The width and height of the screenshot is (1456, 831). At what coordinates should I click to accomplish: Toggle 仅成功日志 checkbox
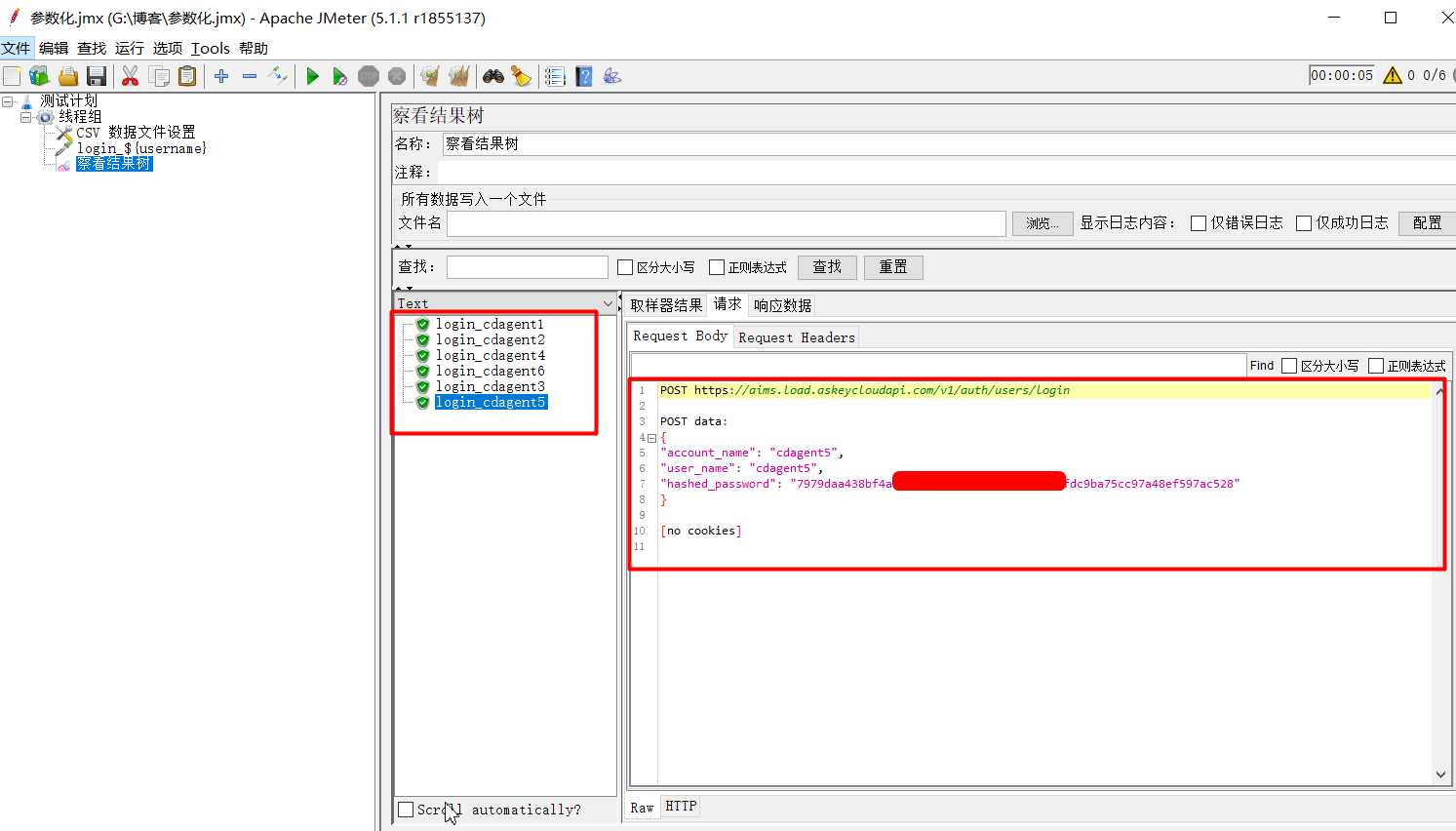(x=1304, y=223)
